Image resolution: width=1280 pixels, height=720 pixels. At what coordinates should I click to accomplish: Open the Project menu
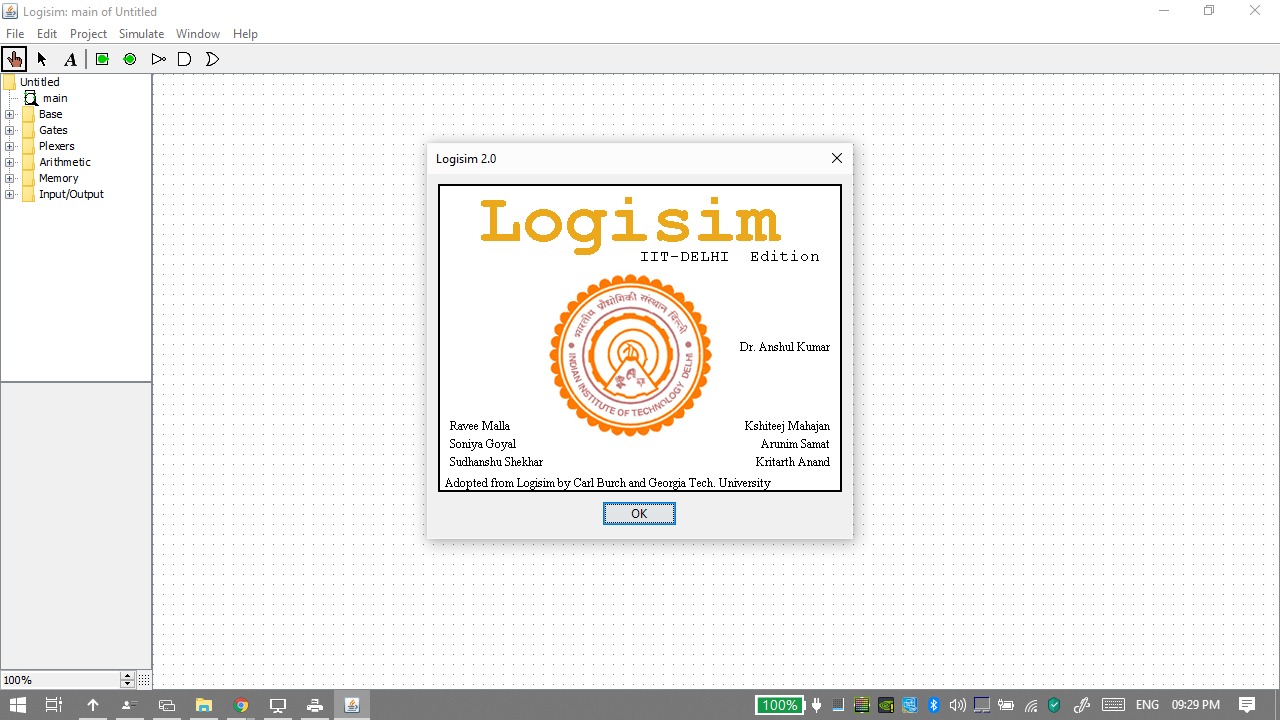tap(88, 33)
